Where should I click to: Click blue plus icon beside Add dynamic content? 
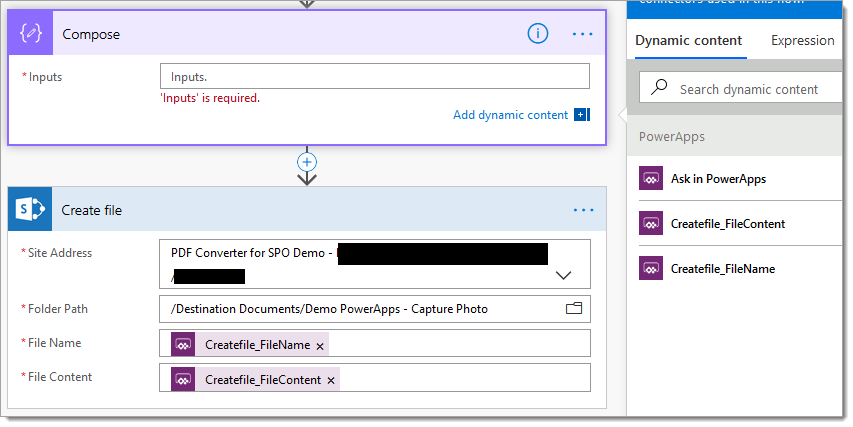[x=582, y=115]
